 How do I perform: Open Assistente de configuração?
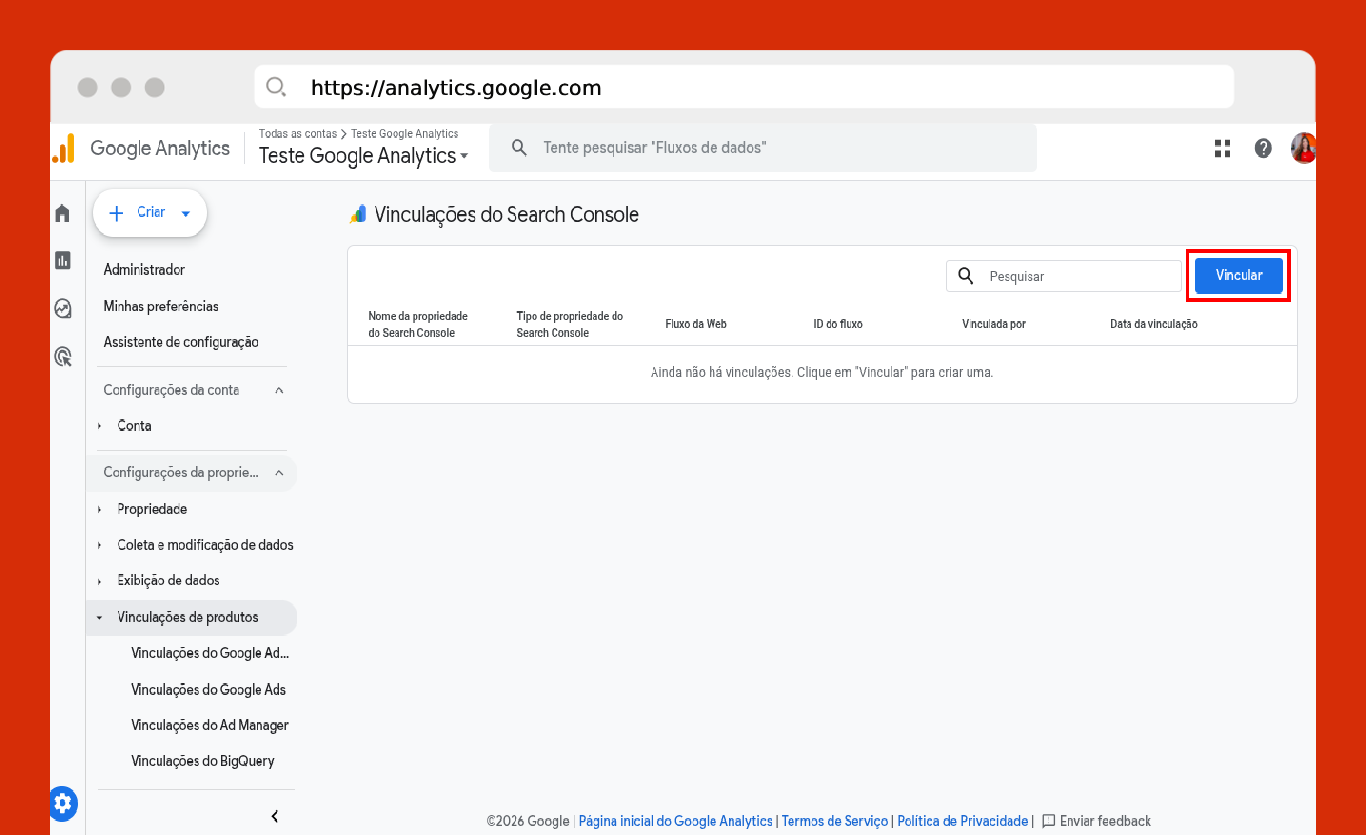181,342
